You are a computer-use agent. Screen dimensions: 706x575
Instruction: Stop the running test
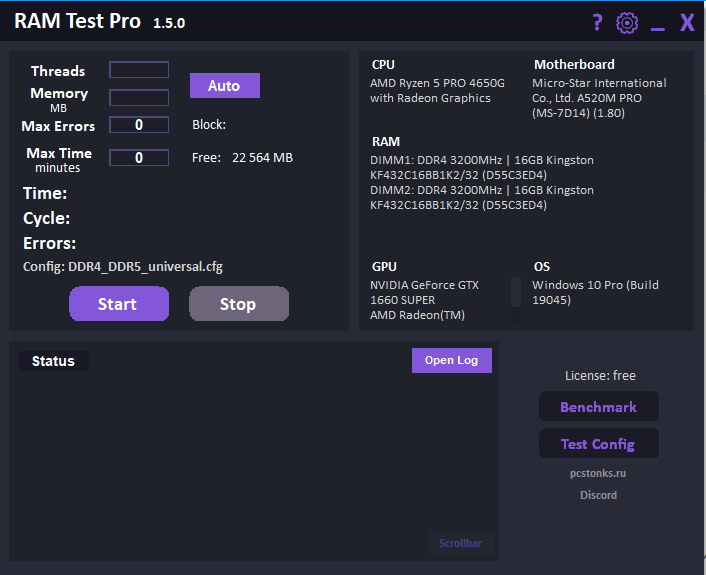[238, 304]
